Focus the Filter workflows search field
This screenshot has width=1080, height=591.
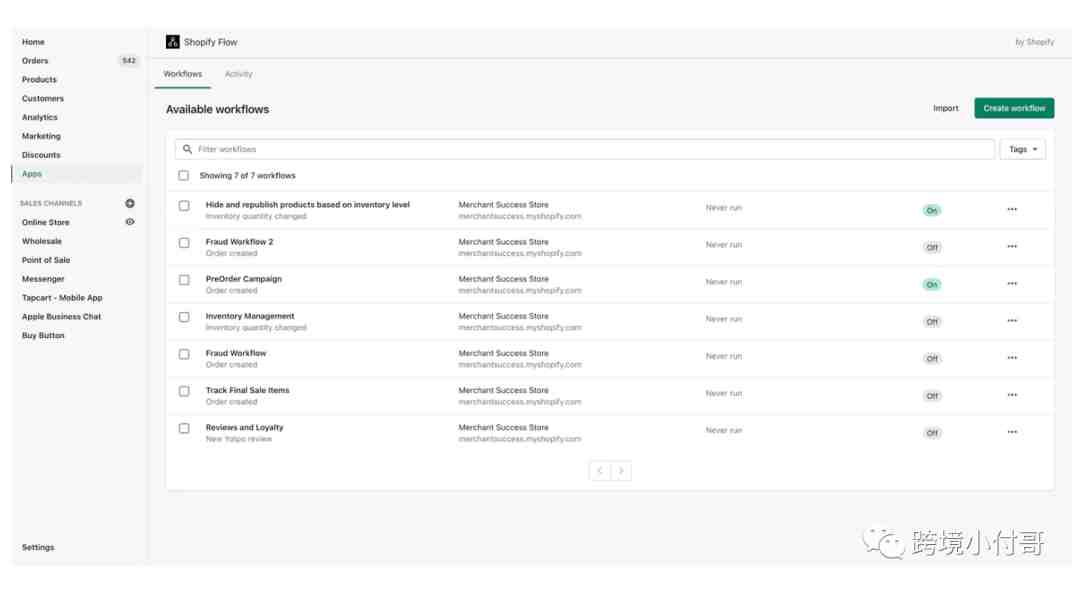click(585, 149)
